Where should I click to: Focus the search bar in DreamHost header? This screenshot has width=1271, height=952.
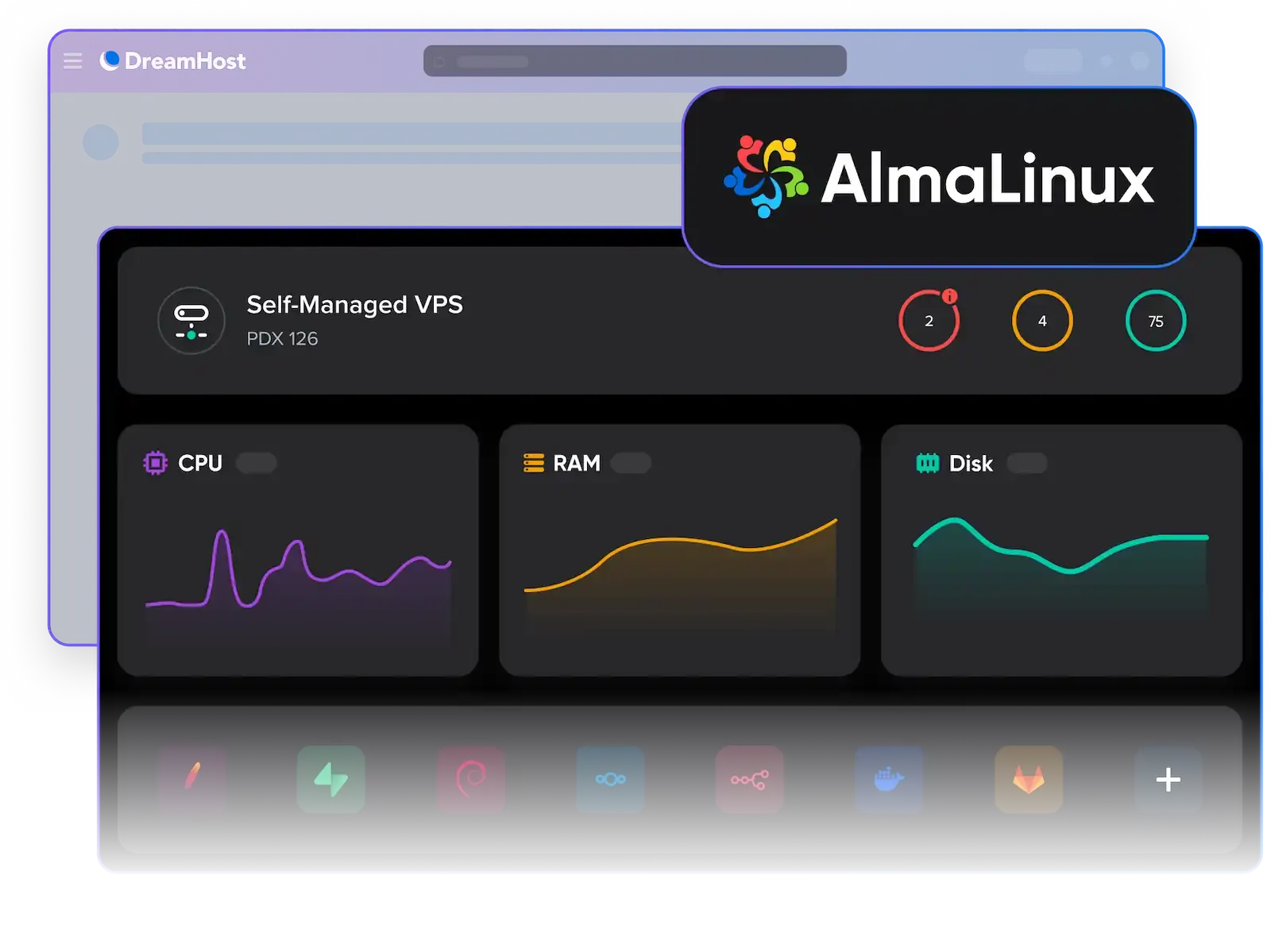(635, 61)
